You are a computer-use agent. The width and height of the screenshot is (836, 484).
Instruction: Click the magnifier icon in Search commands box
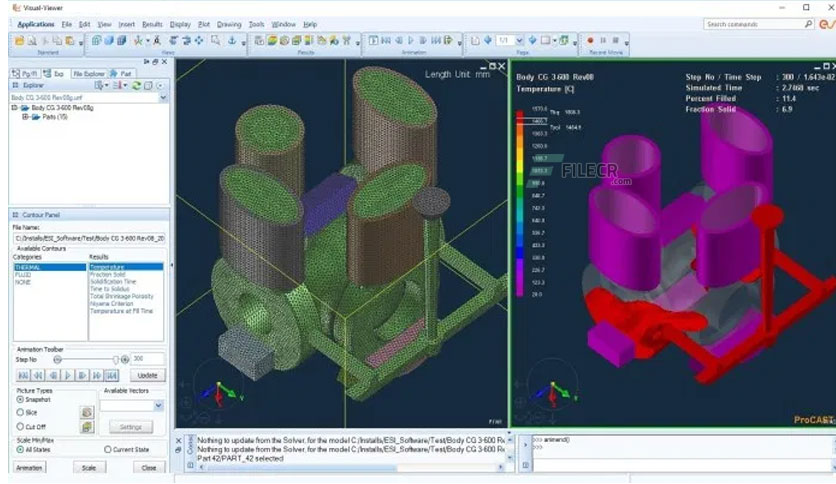click(808, 24)
